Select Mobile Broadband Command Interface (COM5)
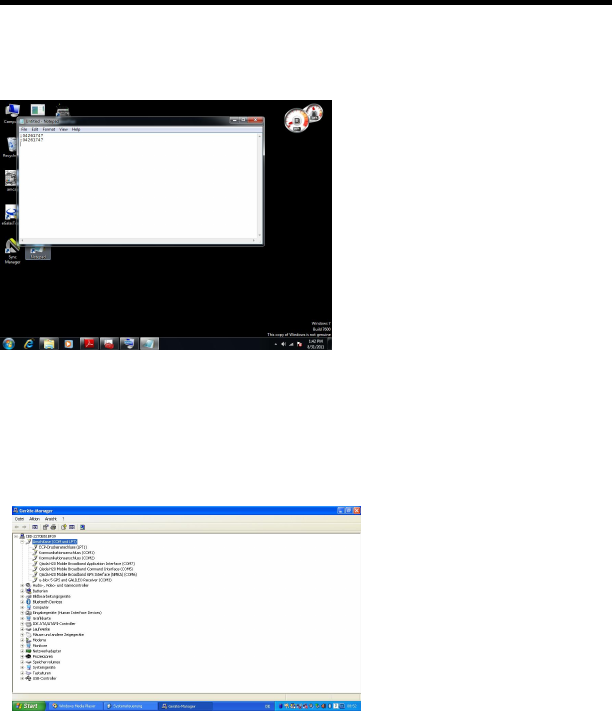The image size is (612, 711). point(86,569)
